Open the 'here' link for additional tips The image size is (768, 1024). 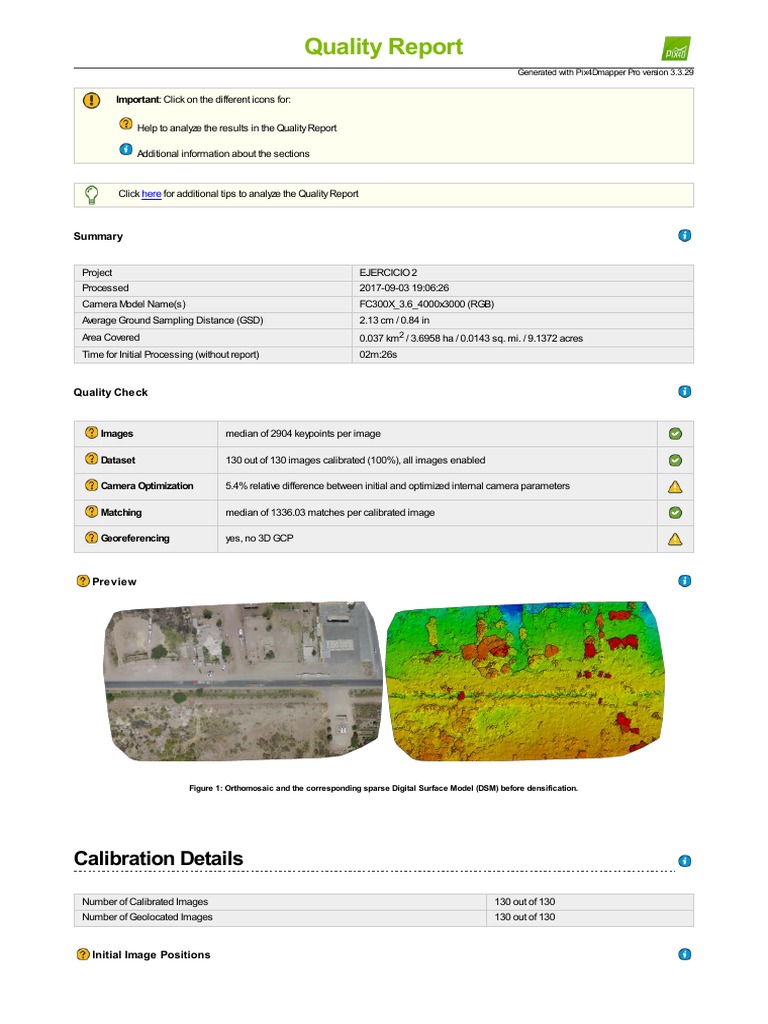click(x=152, y=194)
